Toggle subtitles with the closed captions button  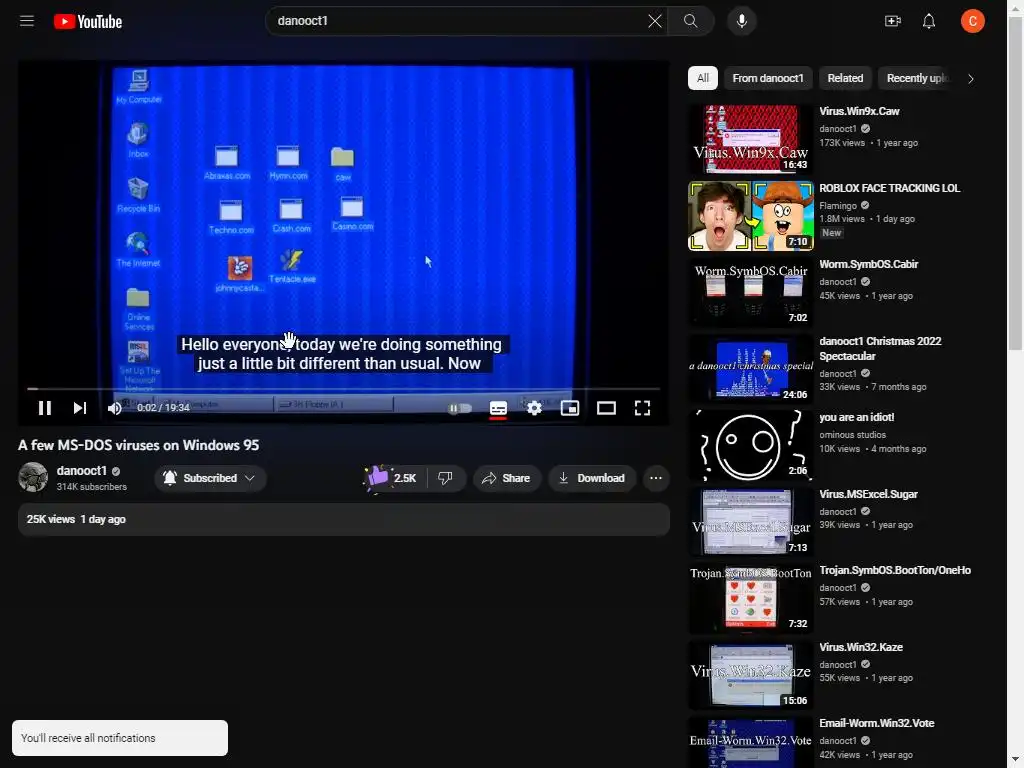[498, 408]
